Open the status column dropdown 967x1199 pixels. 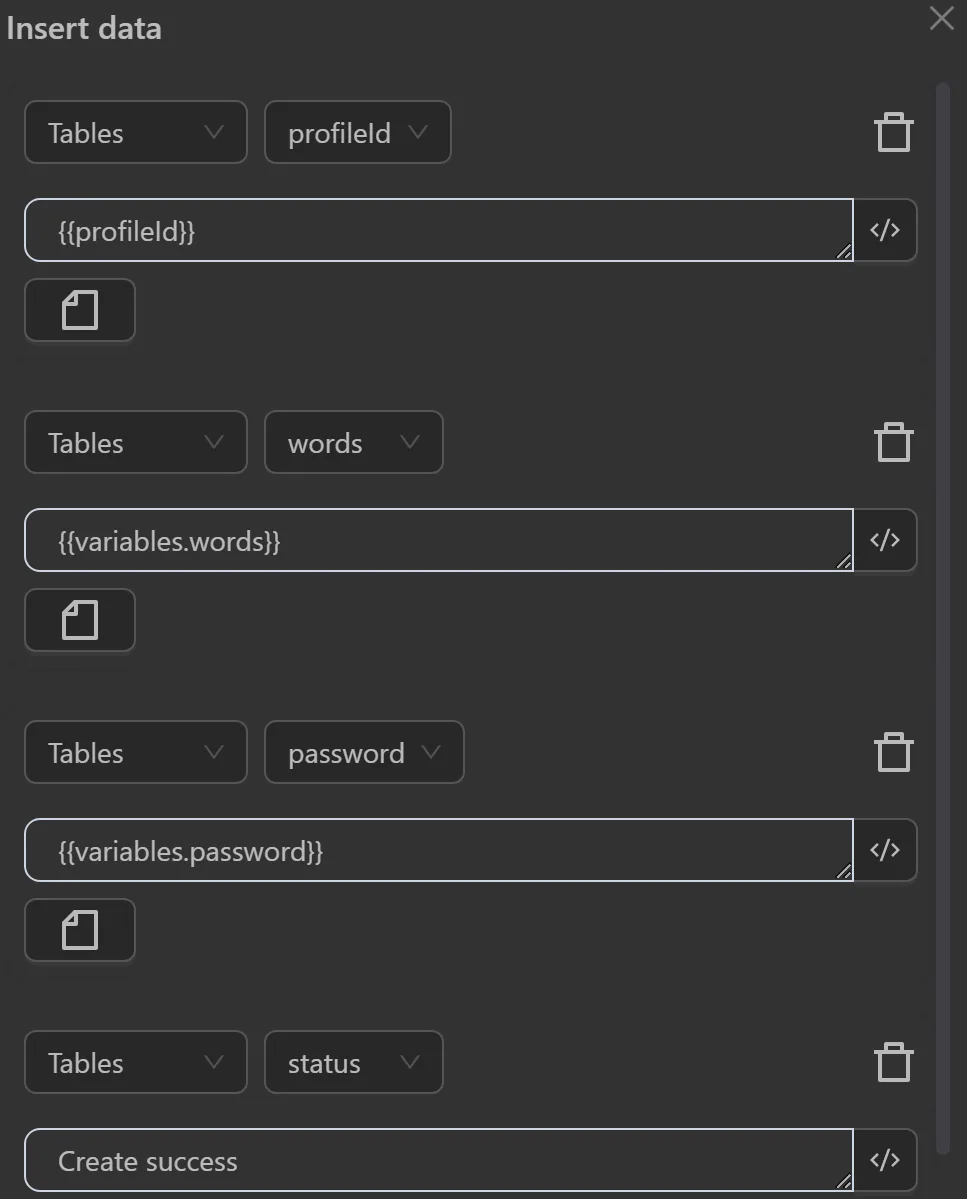[x=353, y=1062]
